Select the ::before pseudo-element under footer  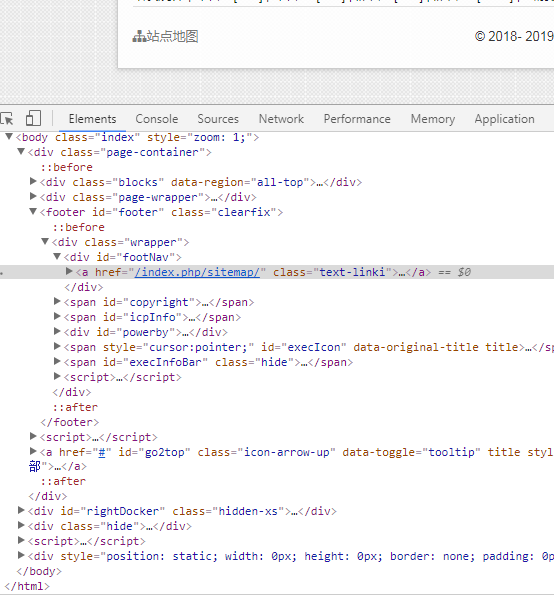click(79, 227)
